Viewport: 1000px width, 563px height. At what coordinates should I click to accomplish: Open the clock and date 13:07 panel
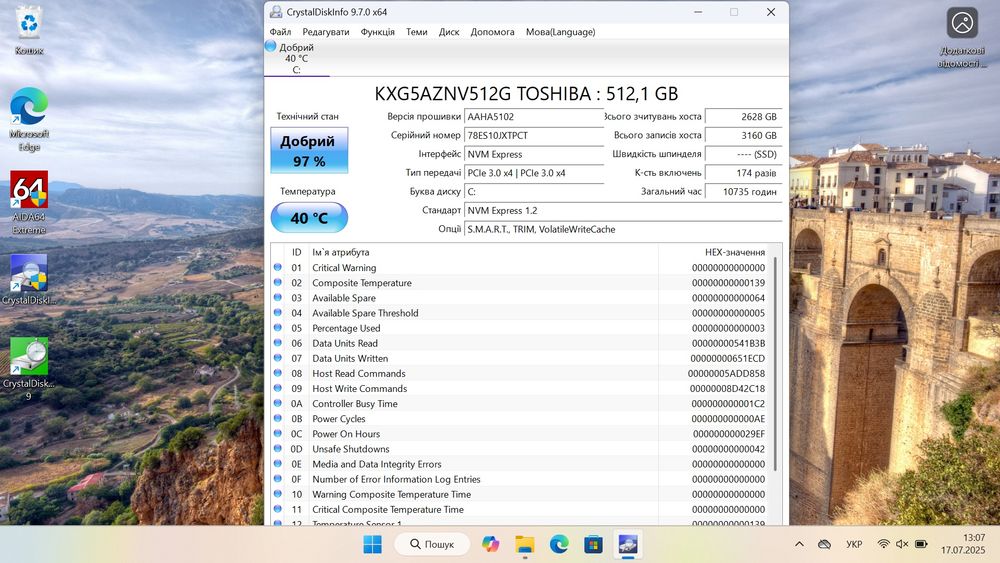point(963,544)
